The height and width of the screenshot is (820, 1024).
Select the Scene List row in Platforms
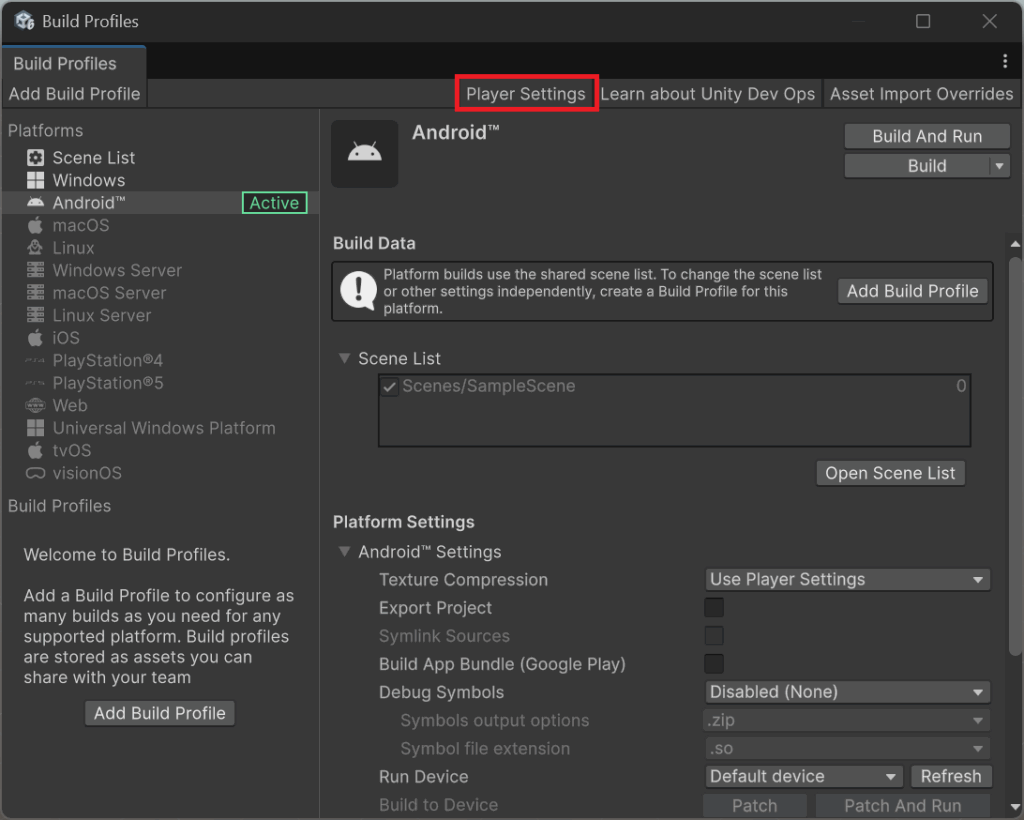click(x=160, y=157)
